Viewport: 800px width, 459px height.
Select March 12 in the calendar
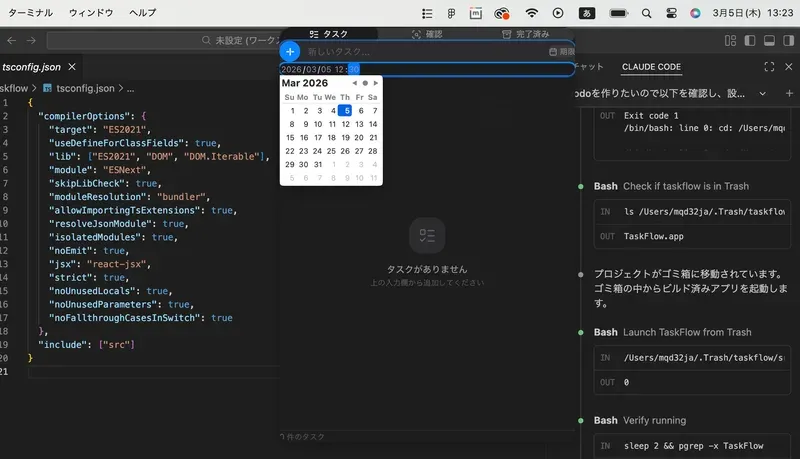[345, 124]
